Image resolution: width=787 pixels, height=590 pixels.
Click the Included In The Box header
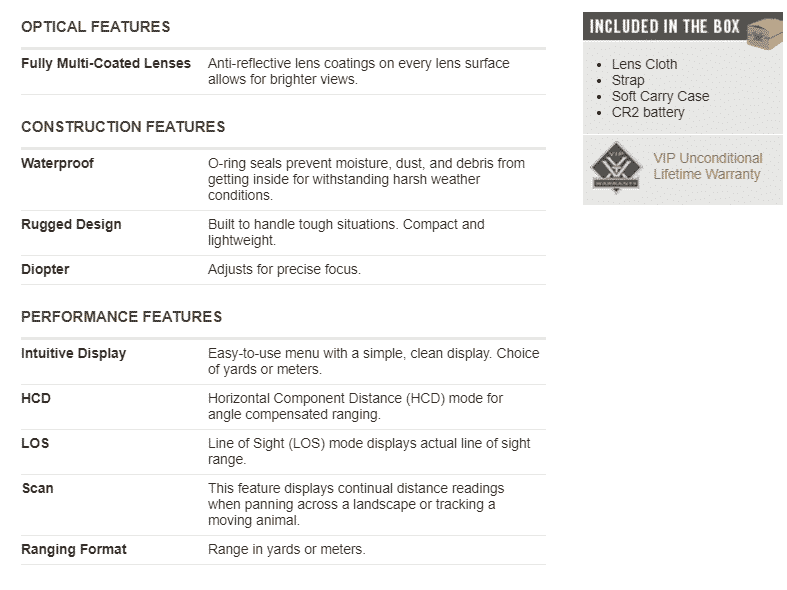coord(663,27)
